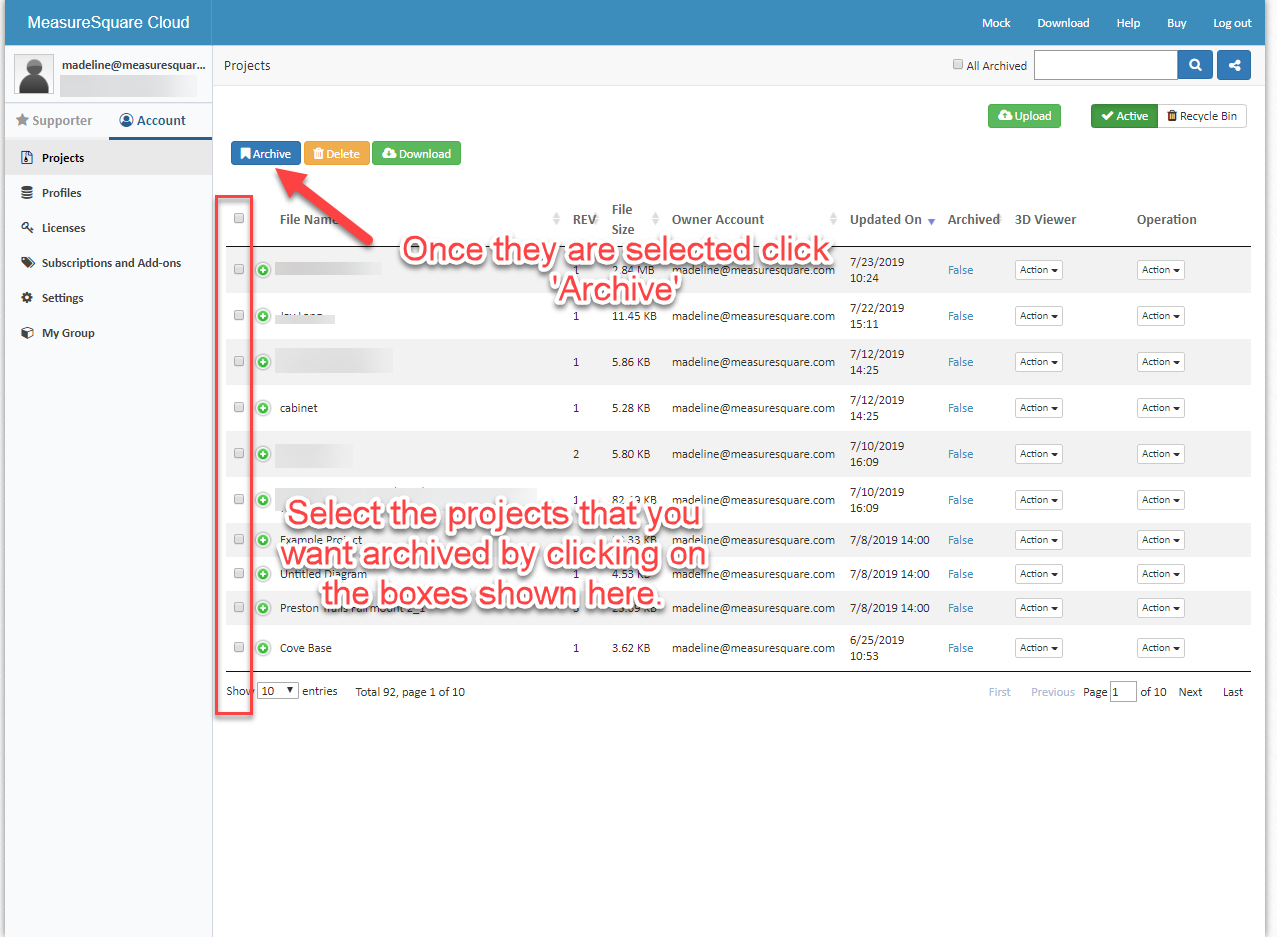Expand the Cove Base row plus icon
This screenshot has width=1277, height=937.
click(x=263, y=648)
